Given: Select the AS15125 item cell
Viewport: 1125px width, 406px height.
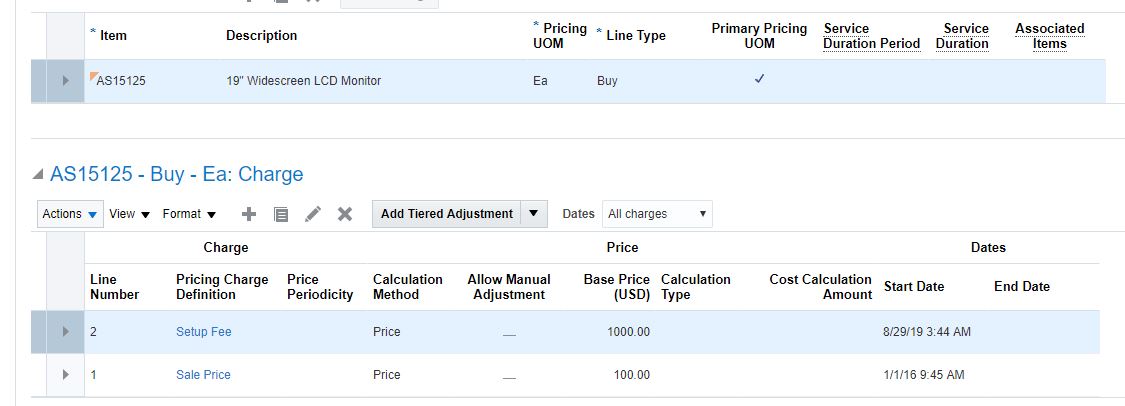Looking at the screenshot, I should pyautogui.click(x=121, y=81).
